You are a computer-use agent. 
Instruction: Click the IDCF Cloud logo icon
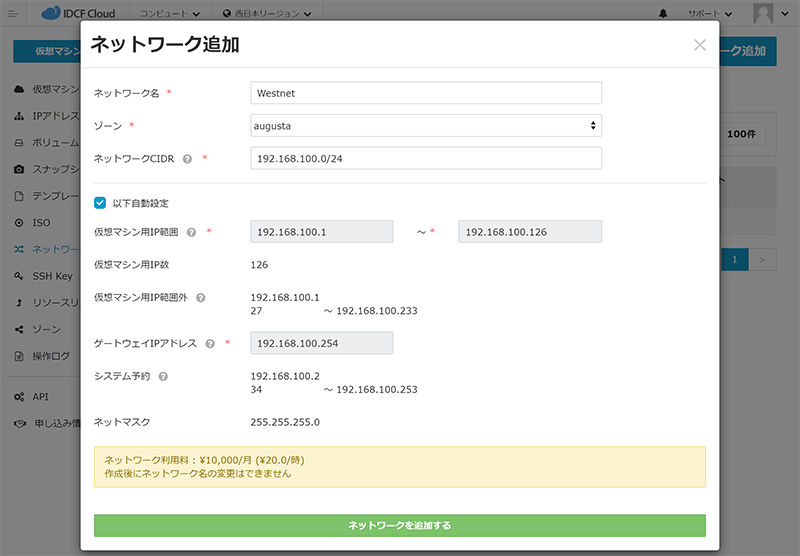click(x=52, y=13)
